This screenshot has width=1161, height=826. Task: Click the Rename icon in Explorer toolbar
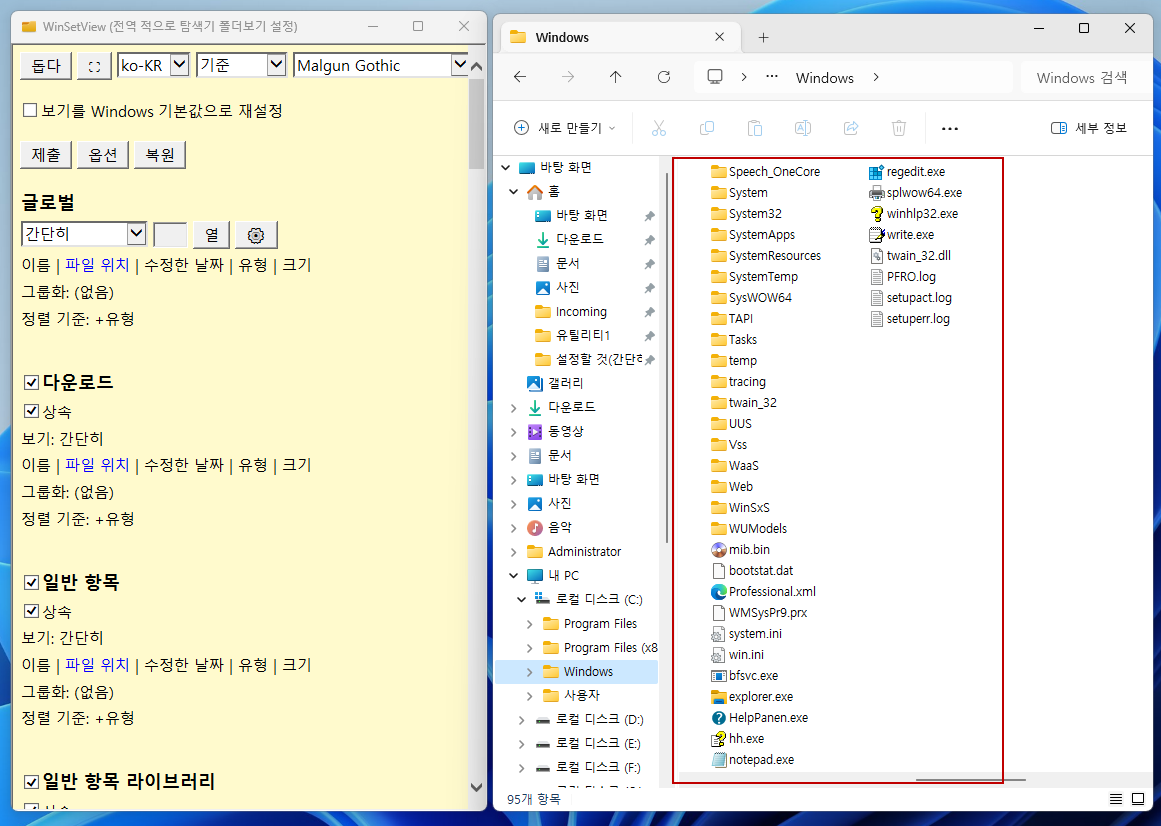point(803,128)
